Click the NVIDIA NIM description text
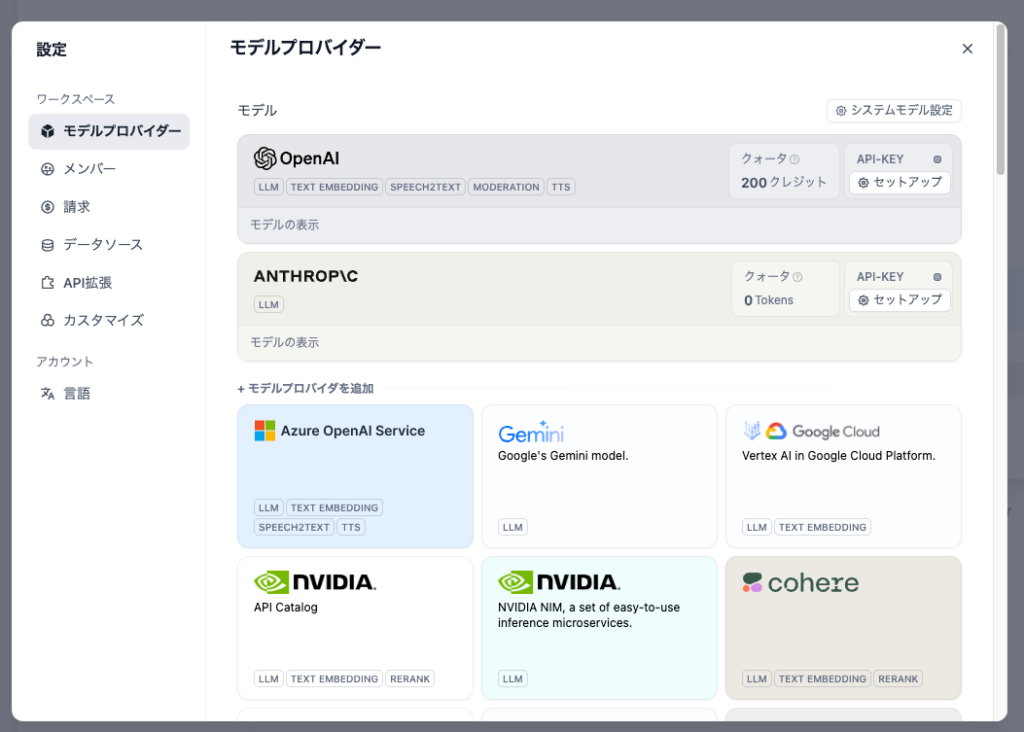Viewport: 1024px width, 732px height. click(588, 615)
